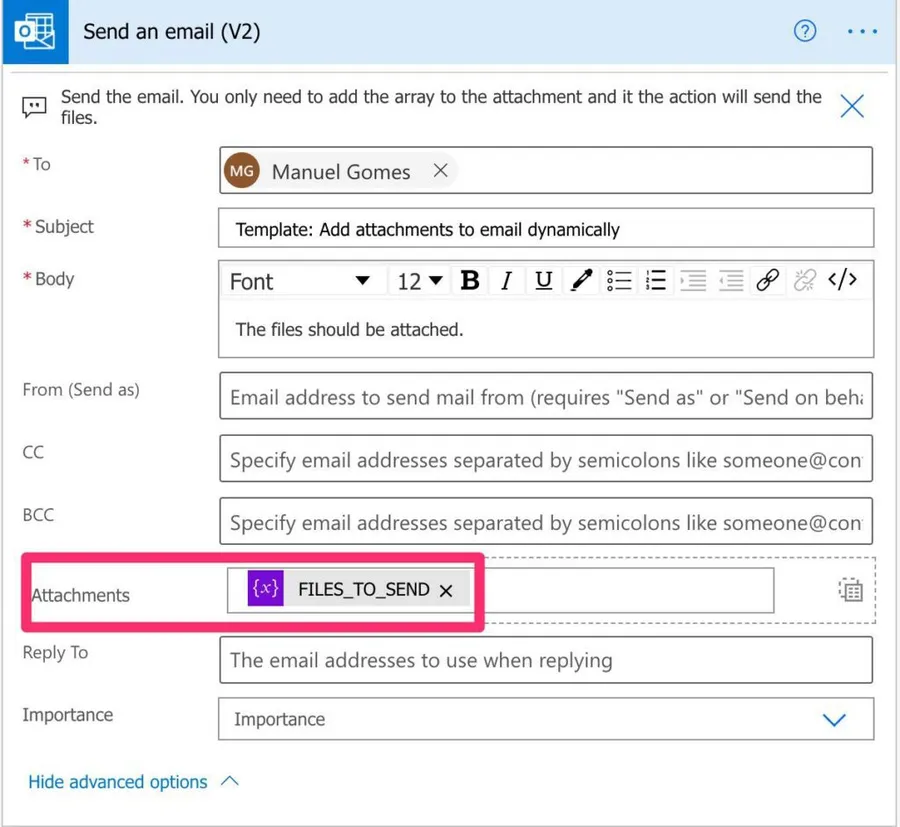Toggle italic formatting in body

point(507,281)
